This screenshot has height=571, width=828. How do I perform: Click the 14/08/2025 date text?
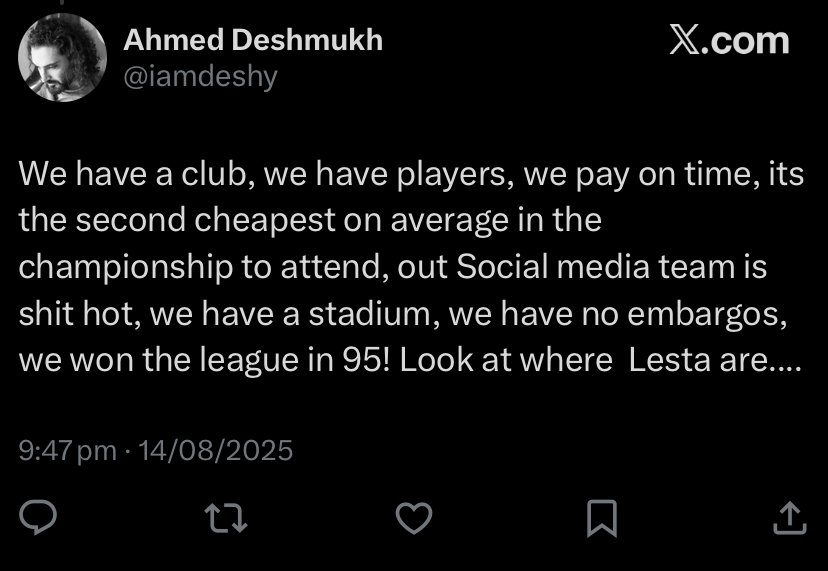tap(215, 450)
